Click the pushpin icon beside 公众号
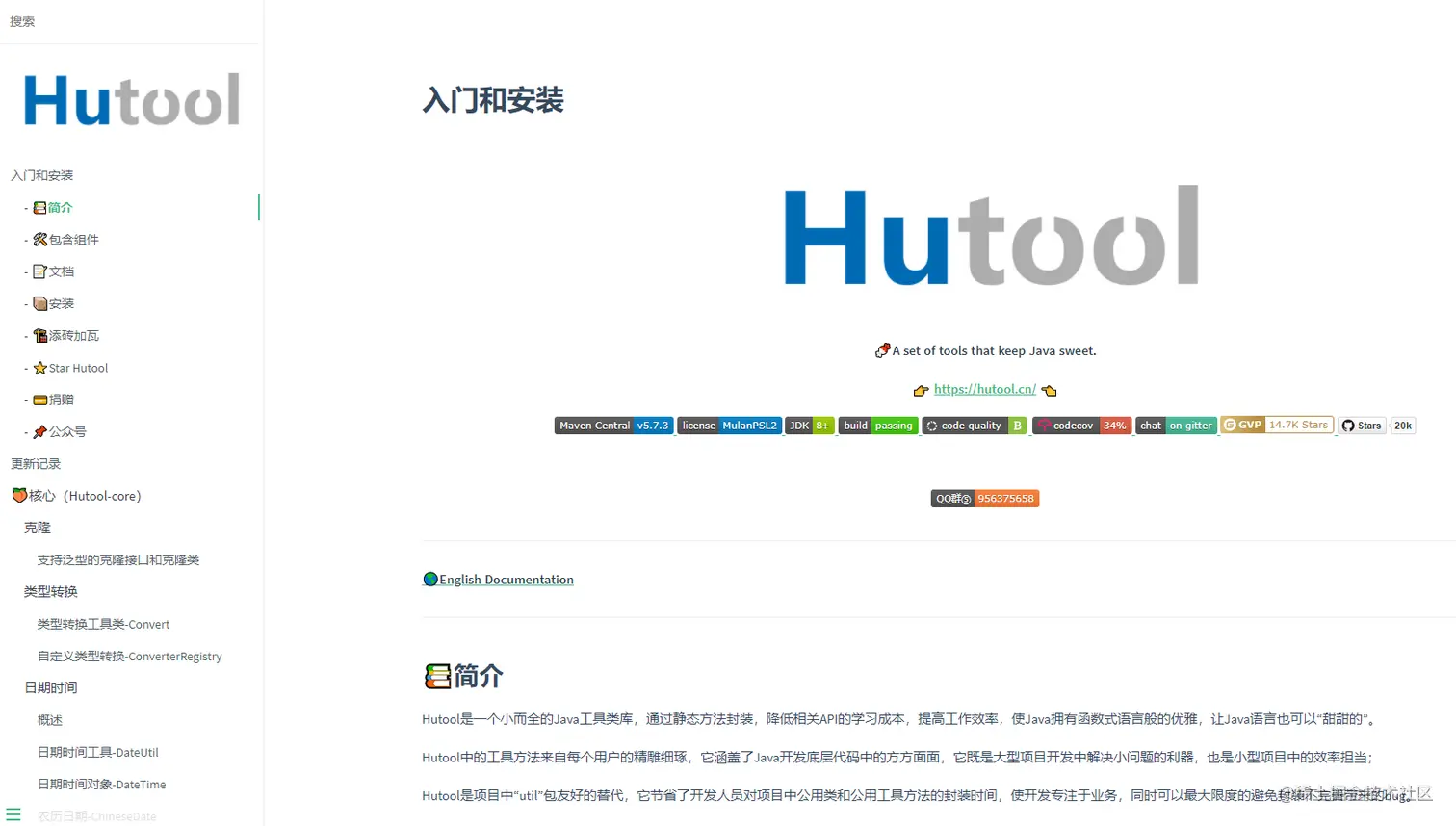 (39, 432)
